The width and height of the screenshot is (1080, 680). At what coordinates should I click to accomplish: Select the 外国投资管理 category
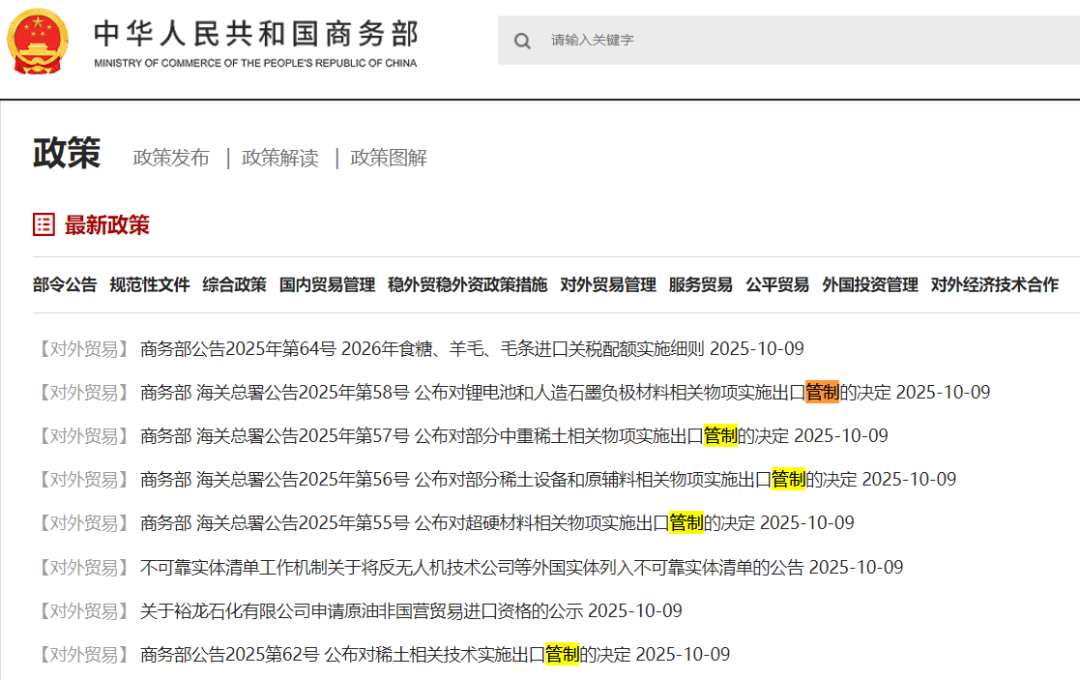point(870,285)
